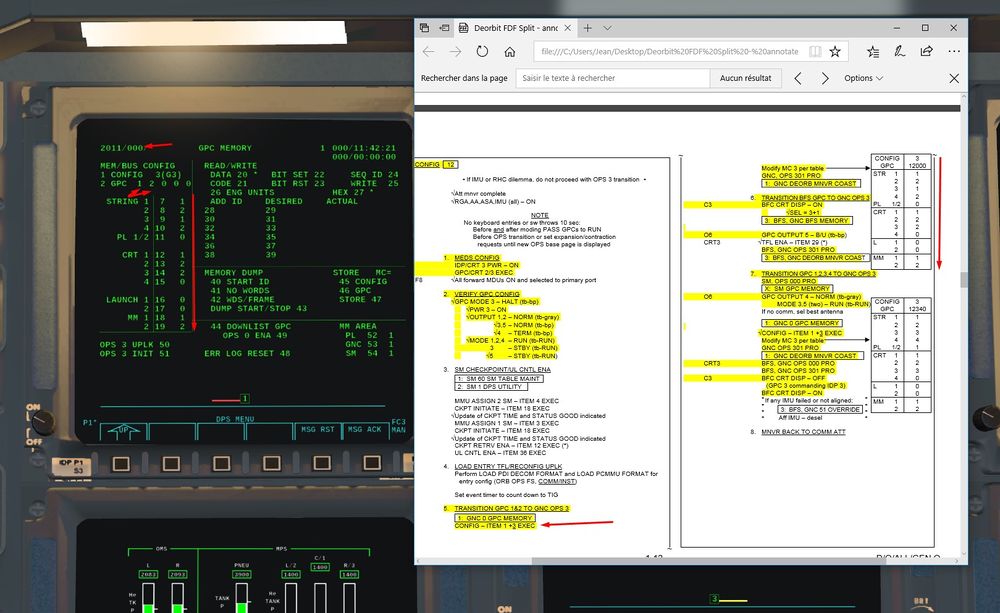The width and height of the screenshot is (1000, 613).
Task: Click the 'MEDS CONFIG' heading in the PDF
Action: tap(477, 258)
